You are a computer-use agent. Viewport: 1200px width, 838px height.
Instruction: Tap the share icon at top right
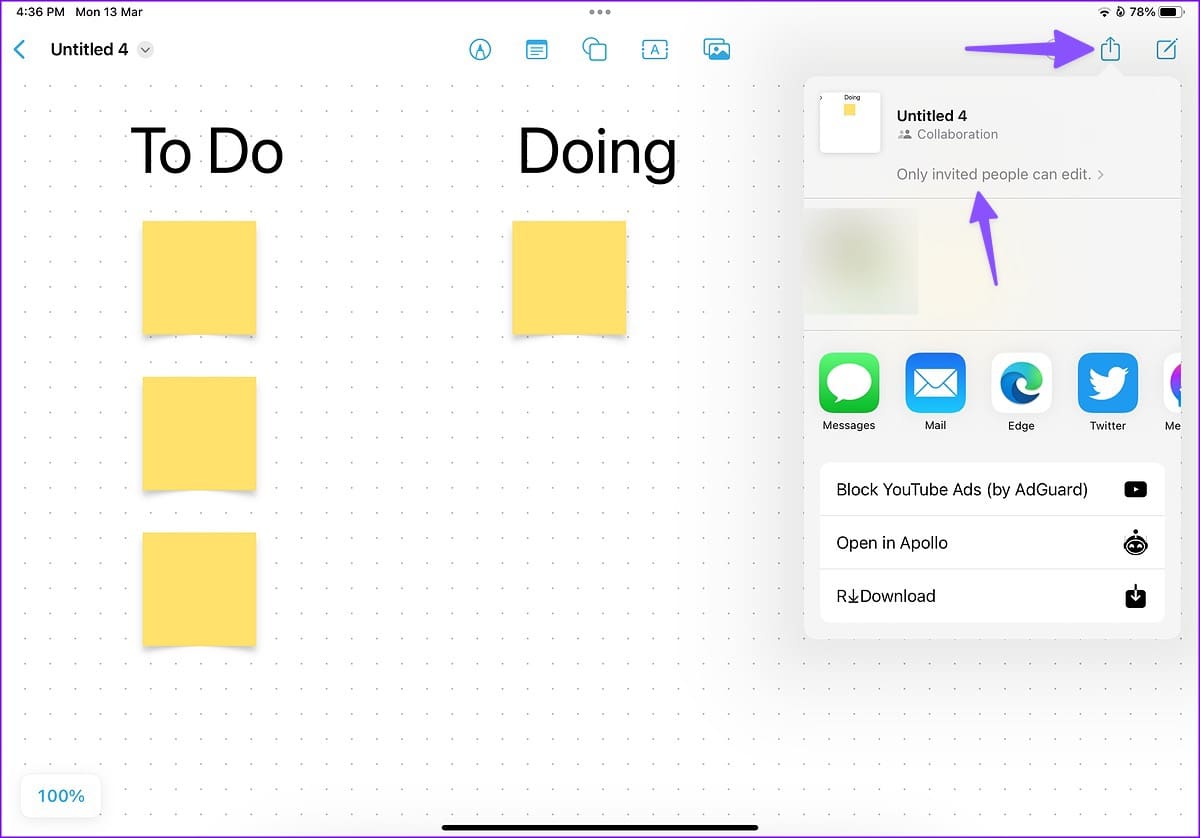tap(1110, 48)
